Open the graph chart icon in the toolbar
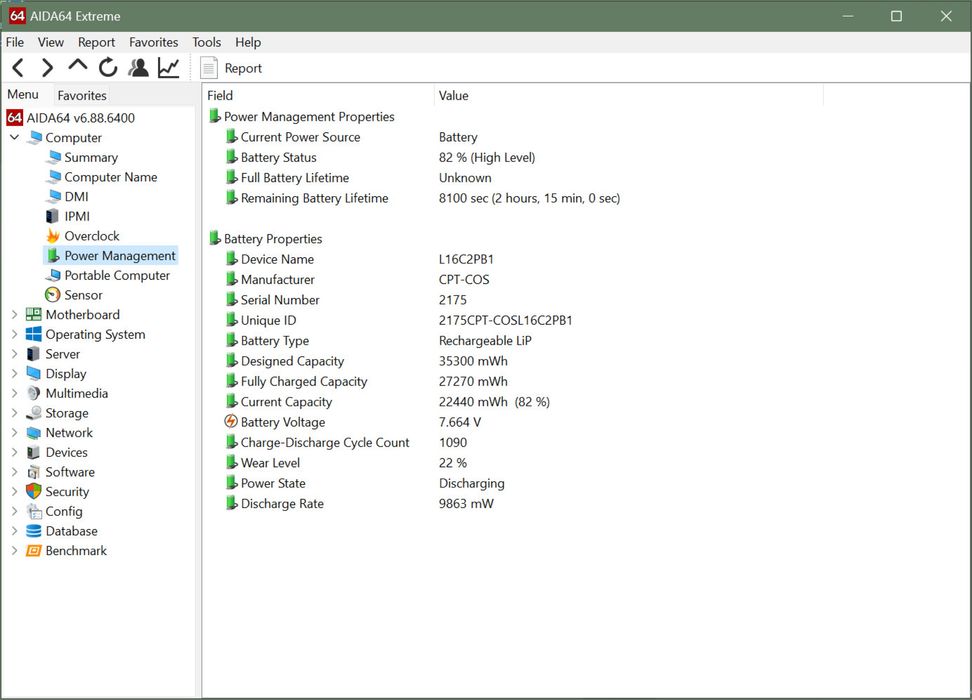 [168, 68]
